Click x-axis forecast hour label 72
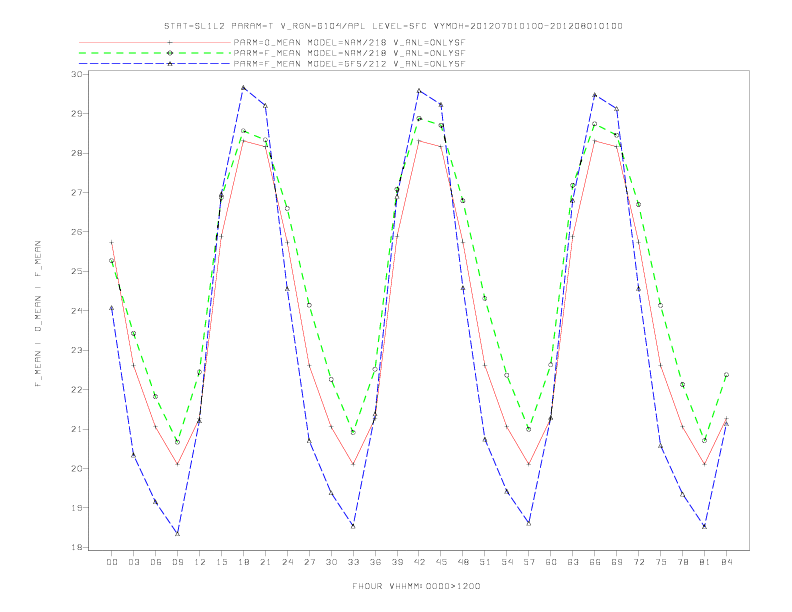The height and width of the screenshot is (612, 792). pyautogui.click(x=638, y=562)
